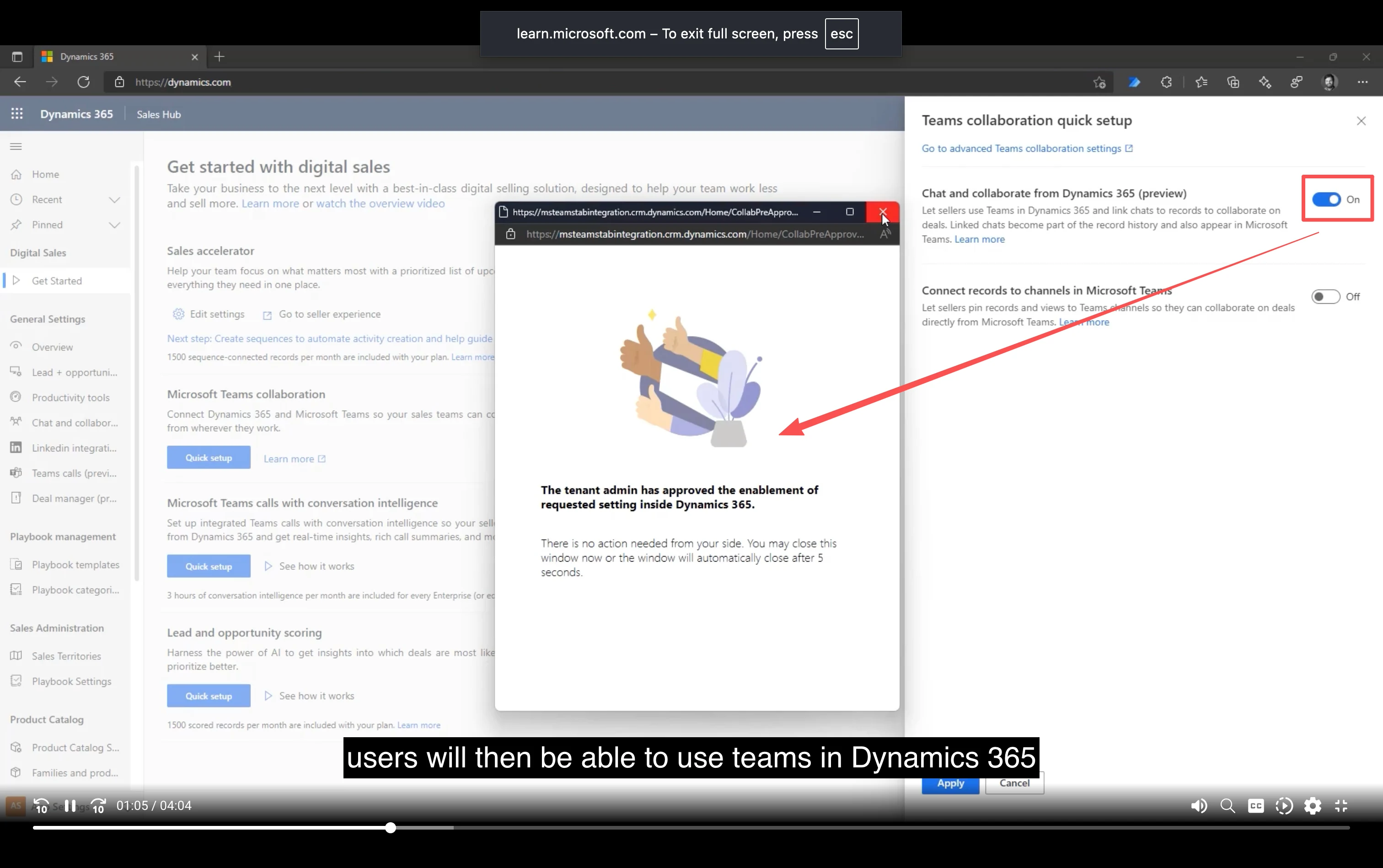The height and width of the screenshot is (868, 1383).
Task: Open advanced Teams collaboration settings link
Action: 1027,149
